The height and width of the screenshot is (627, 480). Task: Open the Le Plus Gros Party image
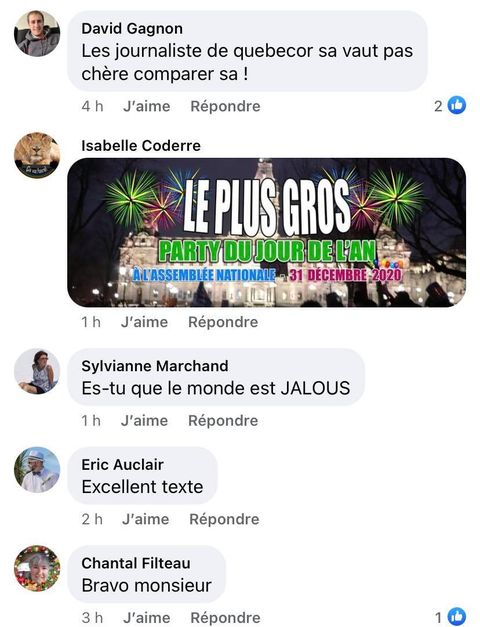tap(267, 232)
